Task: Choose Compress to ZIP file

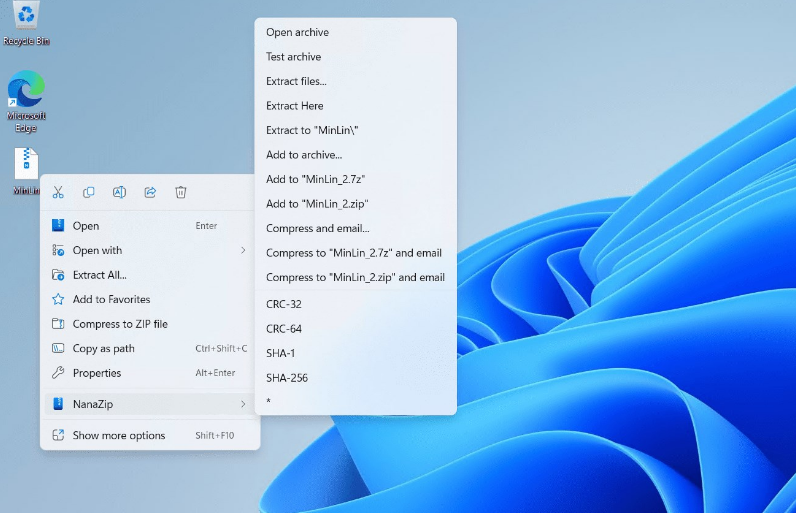Action: pyautogui.click(x=149, y=324)
